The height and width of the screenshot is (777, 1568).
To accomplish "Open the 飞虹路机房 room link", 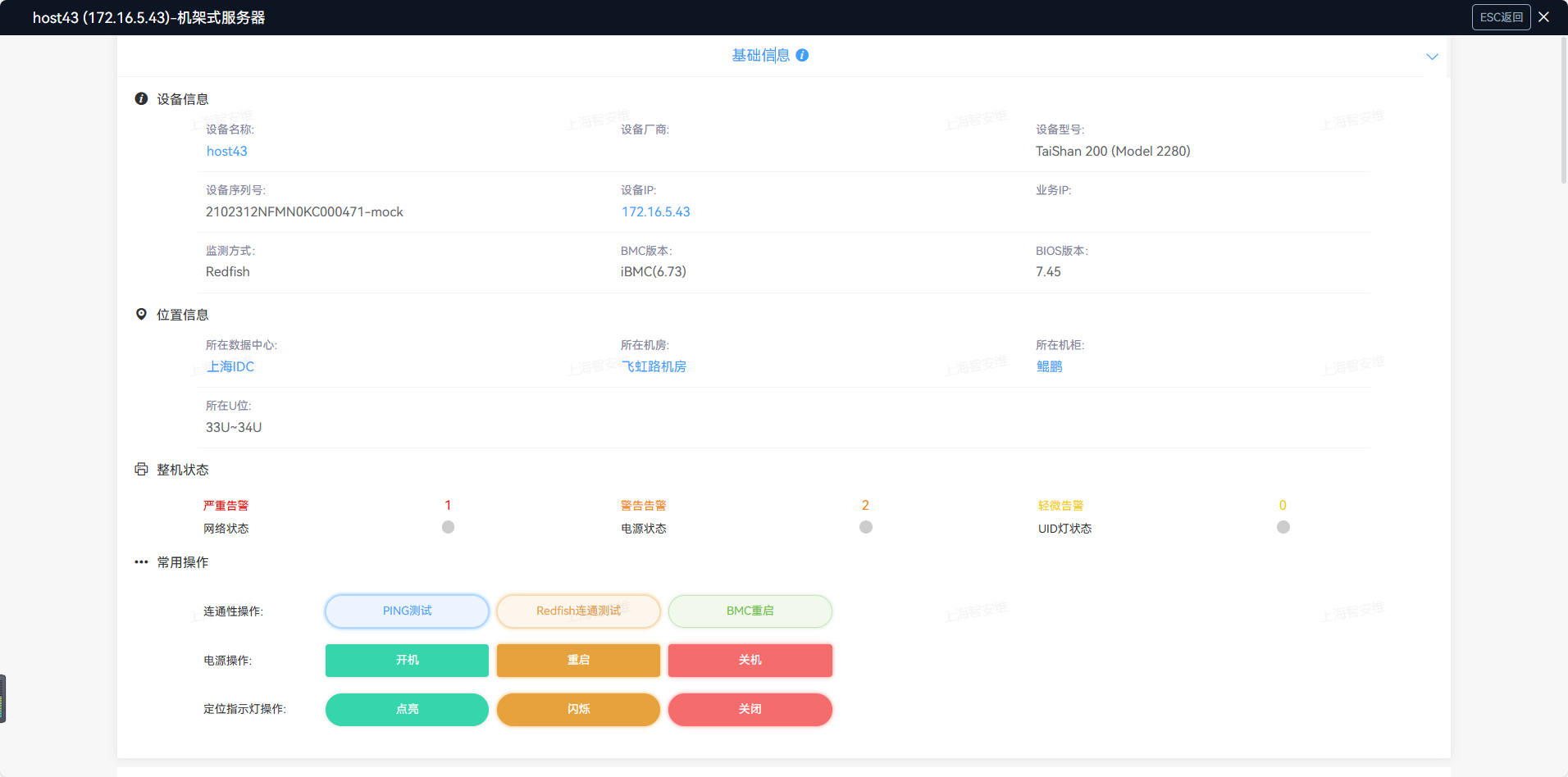I will point(654,366).
